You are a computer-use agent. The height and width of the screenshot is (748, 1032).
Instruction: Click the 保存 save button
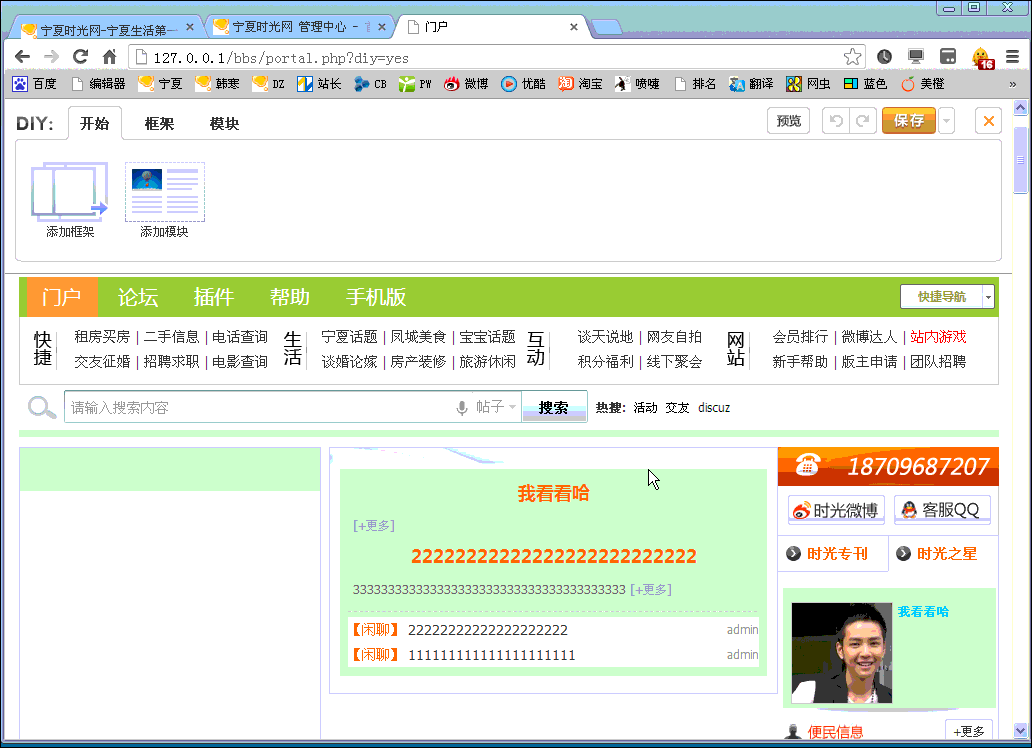click(x=909, y=120)
